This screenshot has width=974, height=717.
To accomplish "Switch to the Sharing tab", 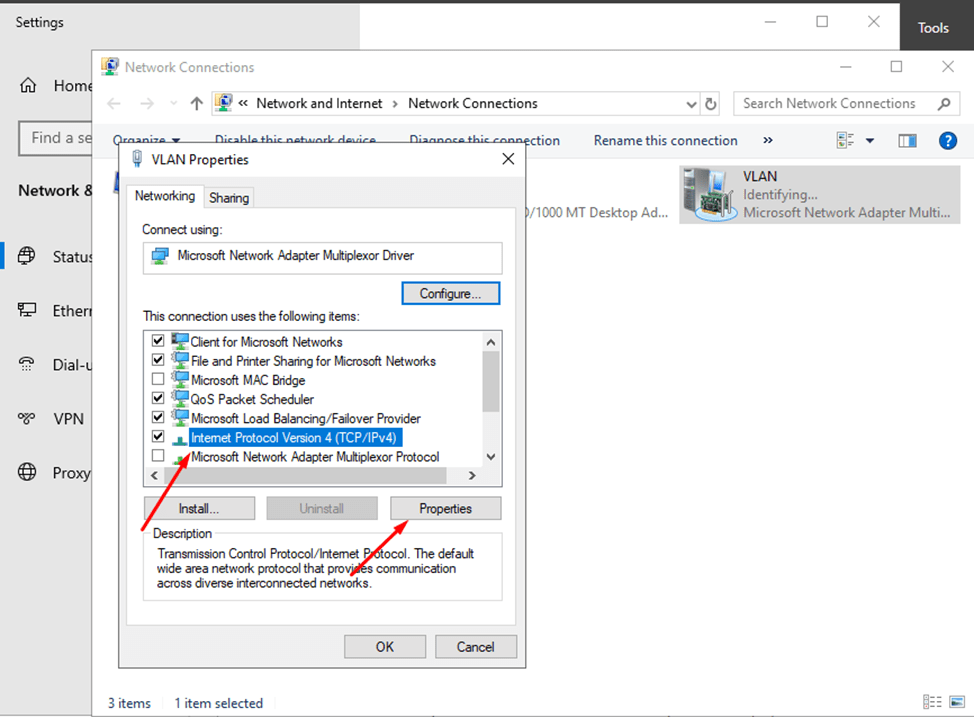I will click(x=228, y=197).
